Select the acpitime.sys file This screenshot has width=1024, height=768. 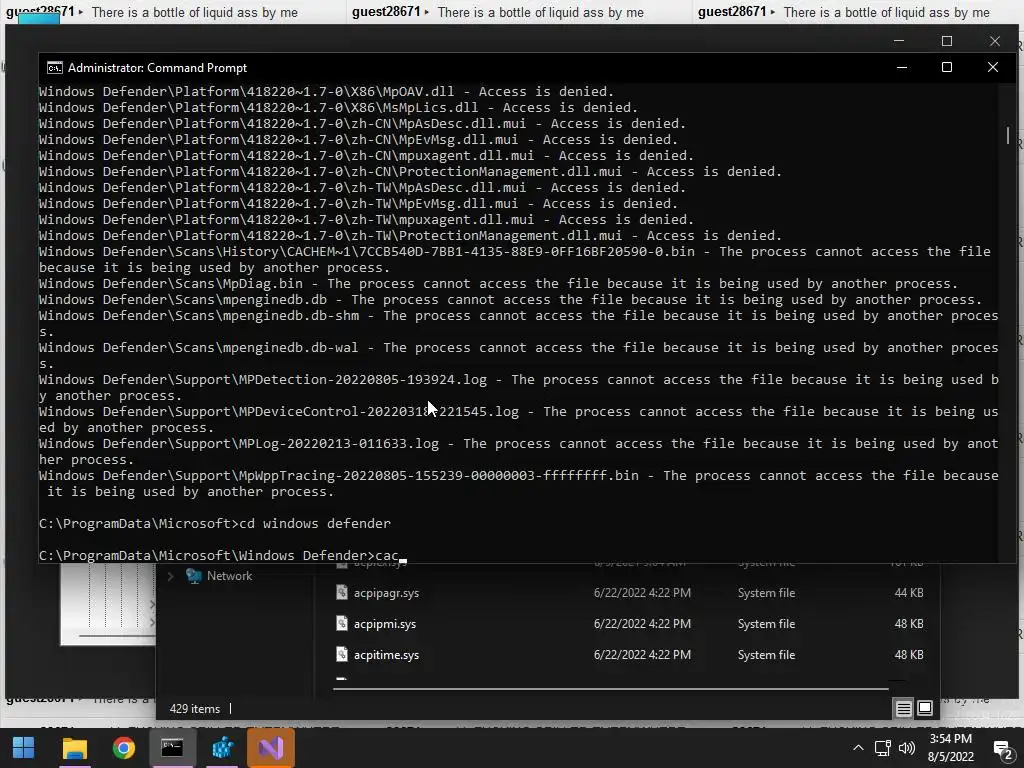[x=387, y=654]
